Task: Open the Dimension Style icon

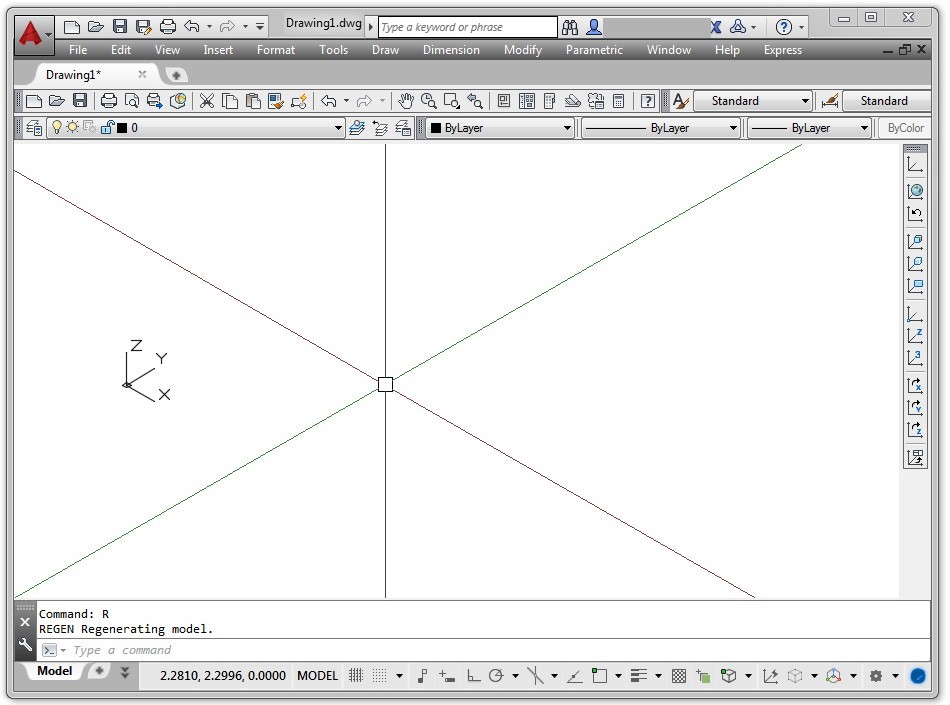Action: pos(829,101)
